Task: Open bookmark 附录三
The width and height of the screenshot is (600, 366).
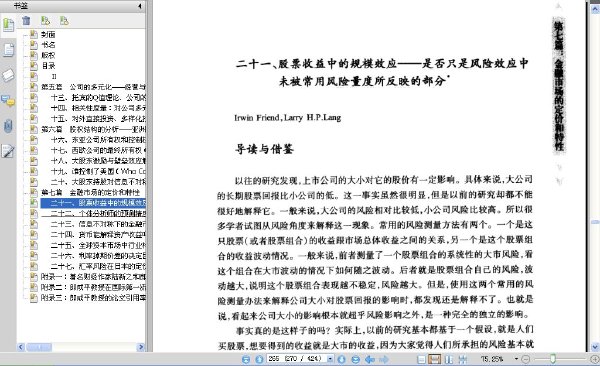Action: (x=93, y=297)
